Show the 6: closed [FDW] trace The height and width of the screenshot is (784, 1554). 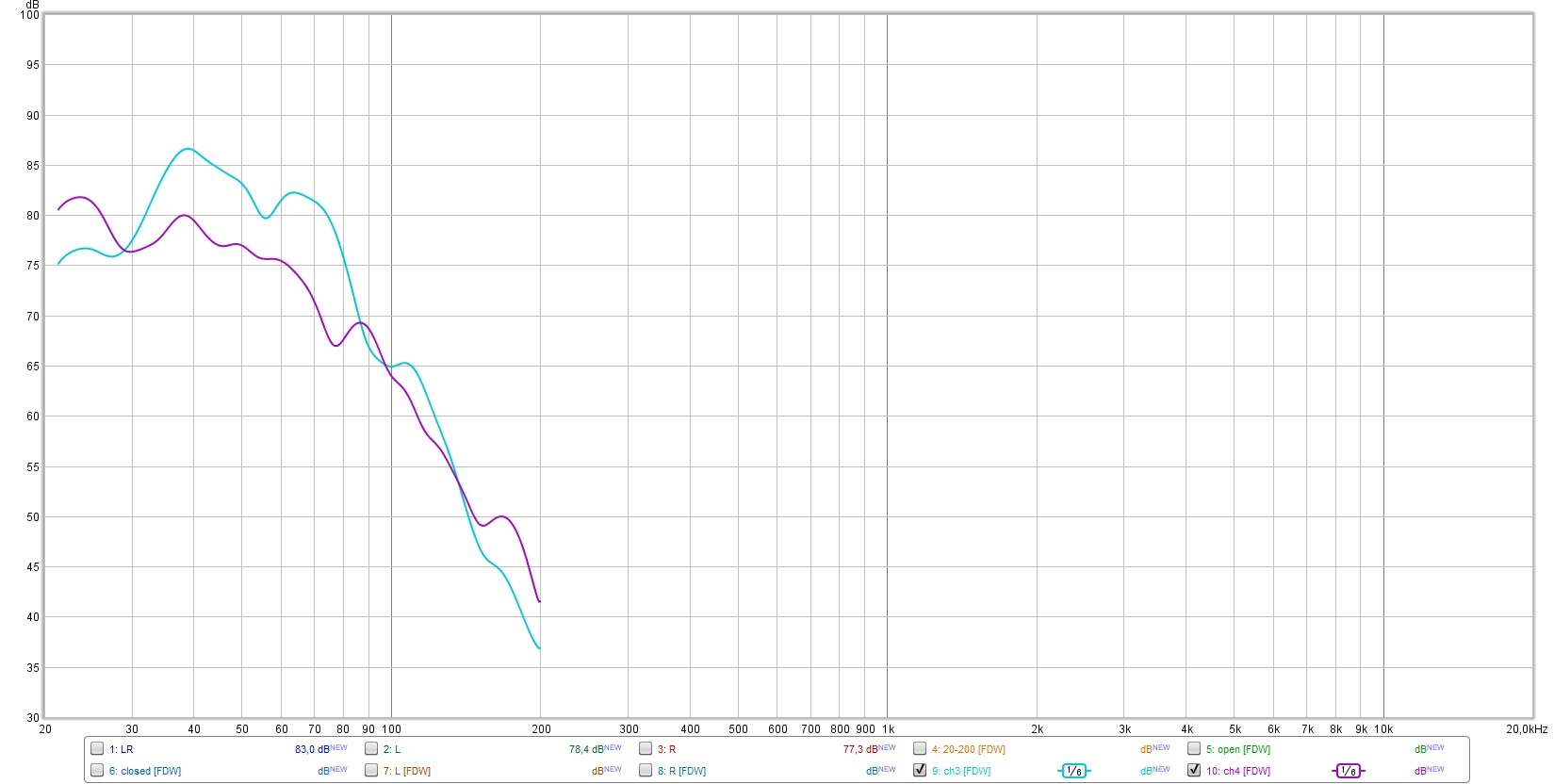coord(97,771)
